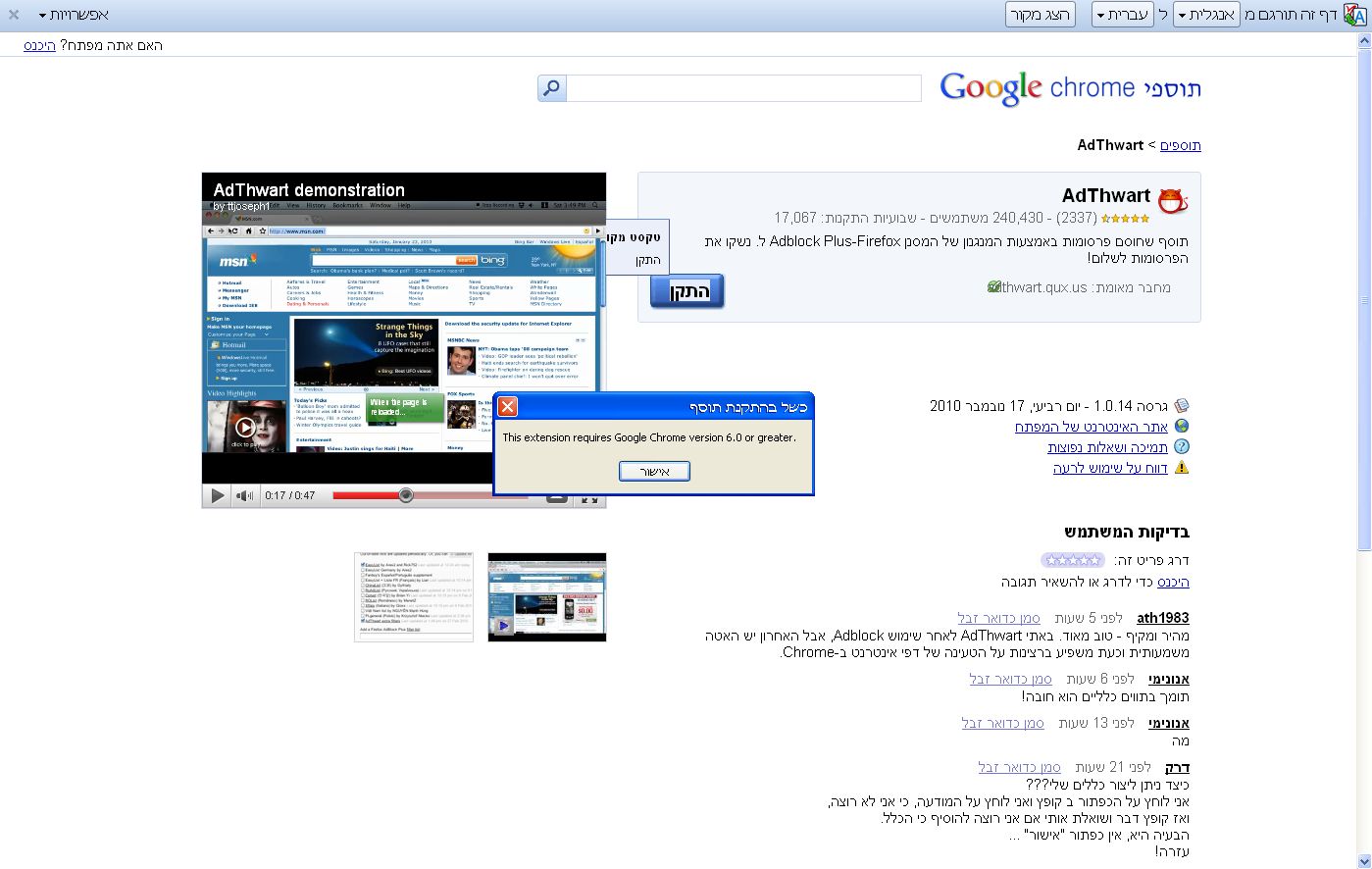1372x869 pixels.
Task: Click the globe icon for the developer website
Action: (x=1181, y=427)
